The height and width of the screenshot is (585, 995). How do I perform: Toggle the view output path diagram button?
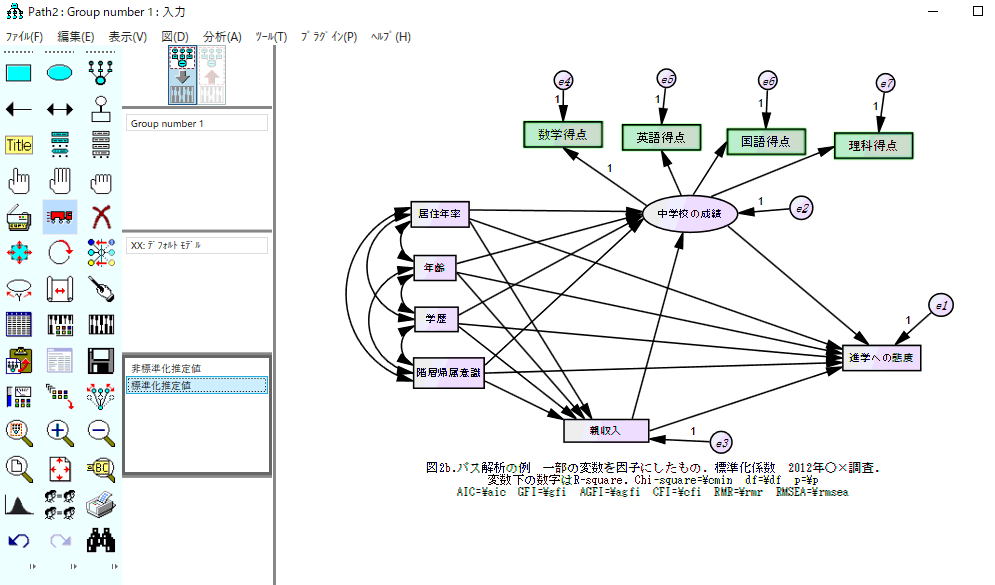(213, 75)
